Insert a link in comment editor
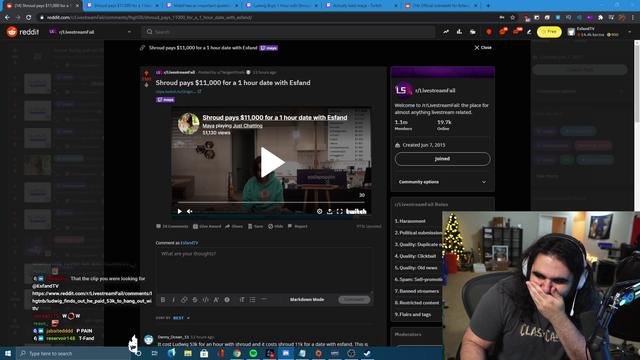This screenshot has height=360, width=640. [x=184, y=300]
